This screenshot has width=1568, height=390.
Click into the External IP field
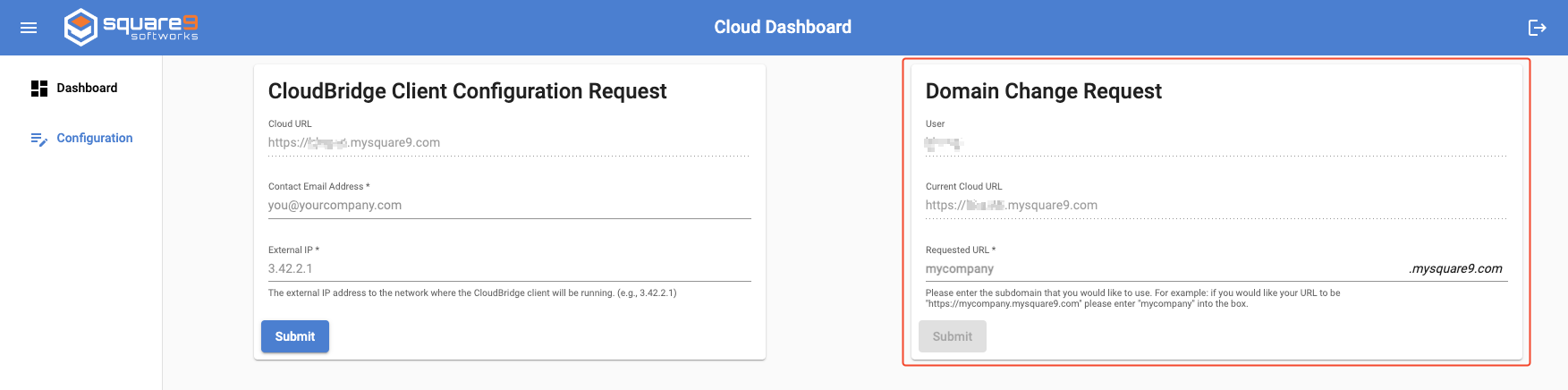(509, 268)
